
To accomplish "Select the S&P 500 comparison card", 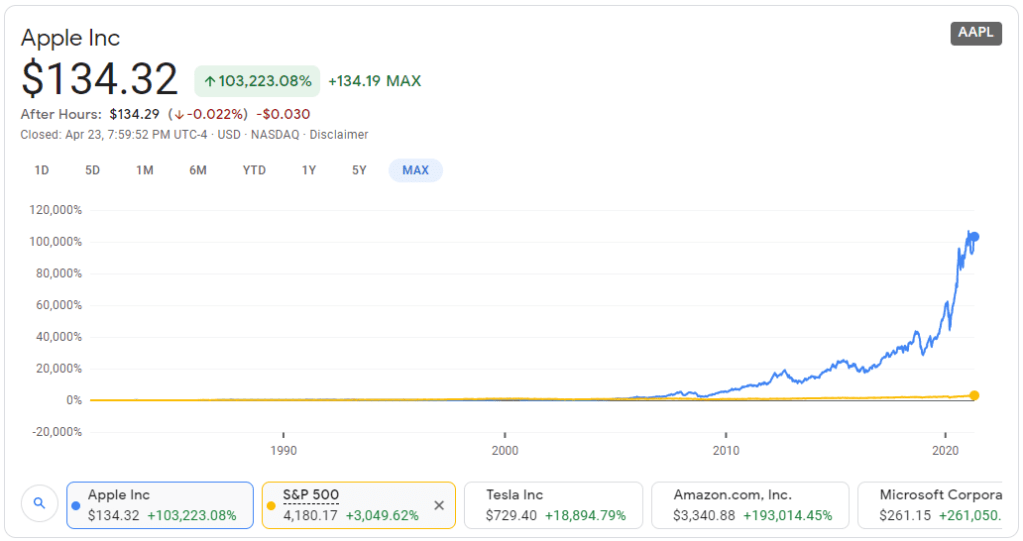I will pos(359,505).
